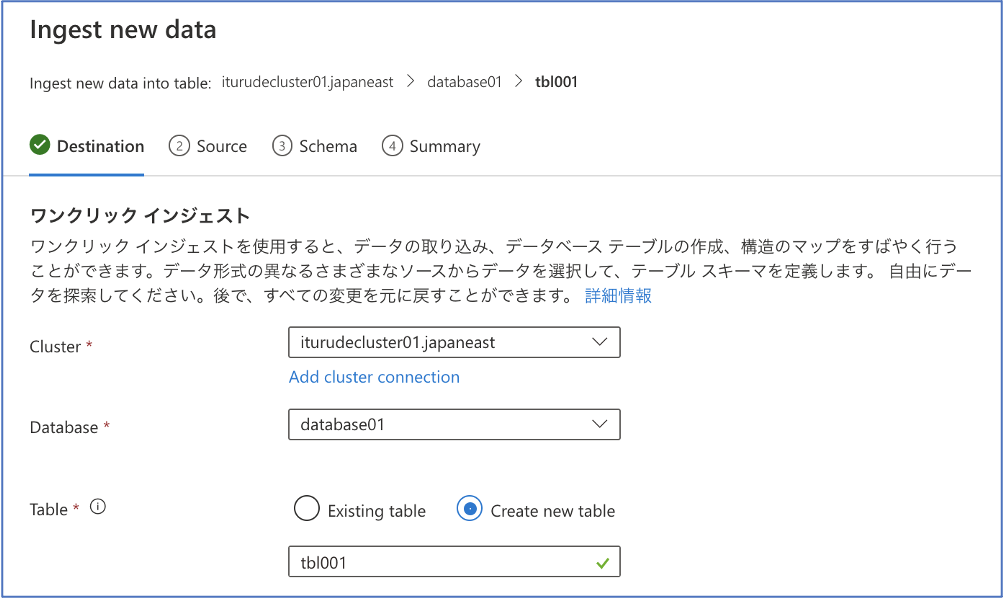Click the green validation checkmark in table field
Viewport: 1004px width, 598px height.
[603, 563]
